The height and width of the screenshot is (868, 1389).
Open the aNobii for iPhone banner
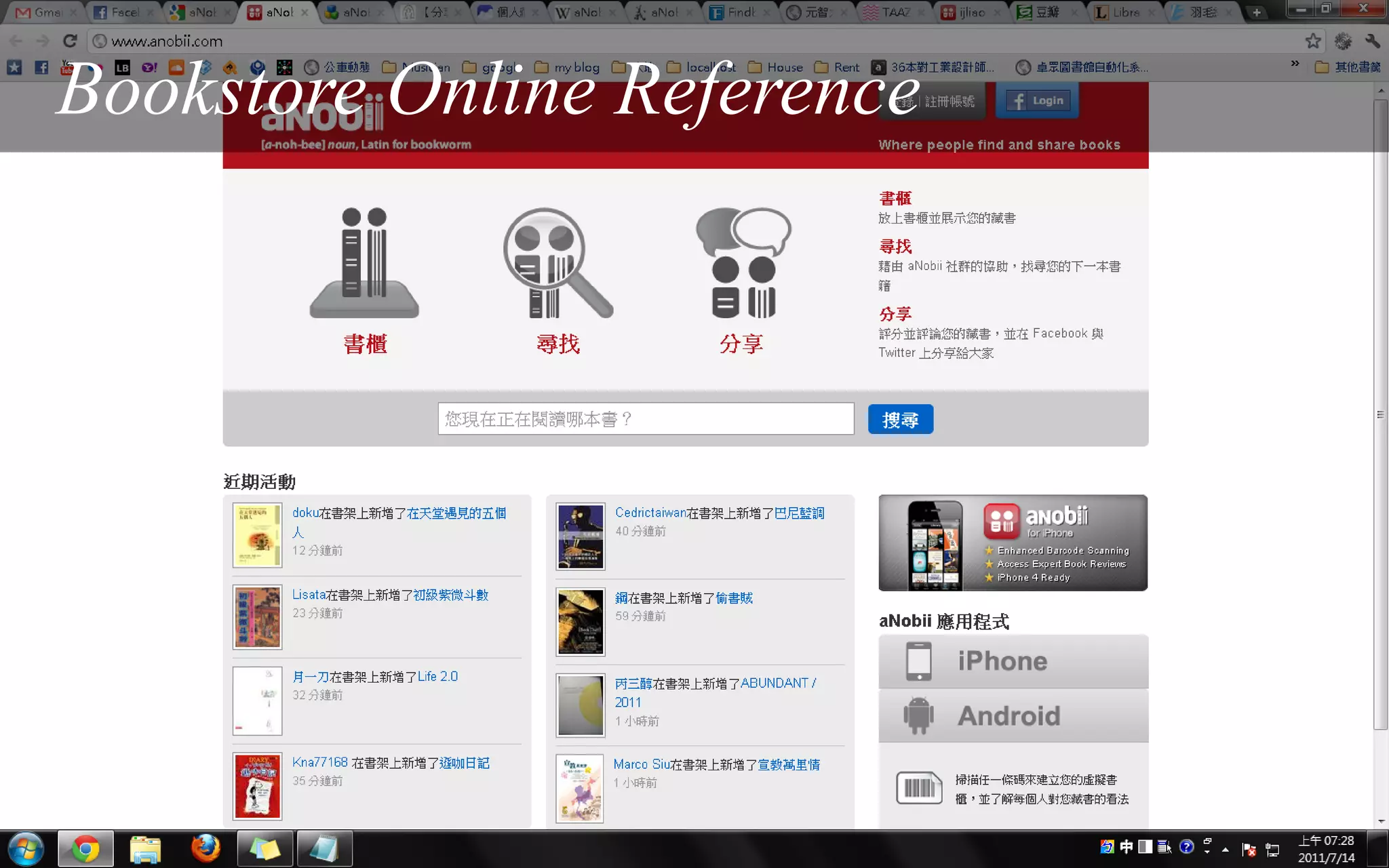coord(1013,542)
